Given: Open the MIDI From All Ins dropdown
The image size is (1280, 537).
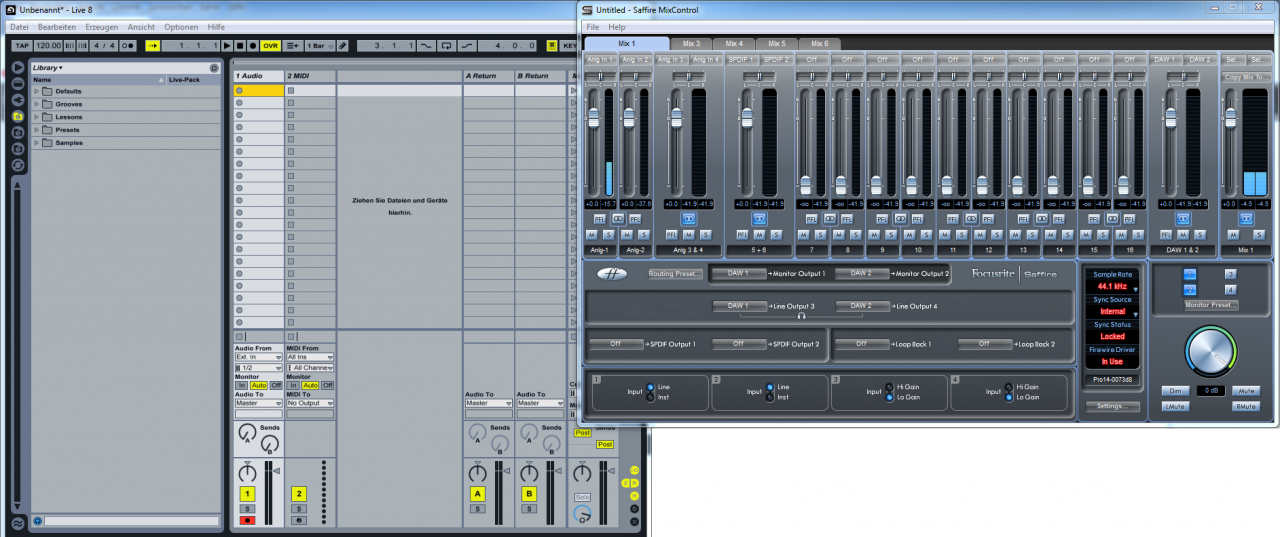Looking at the screenshot, I should (310, 357).
